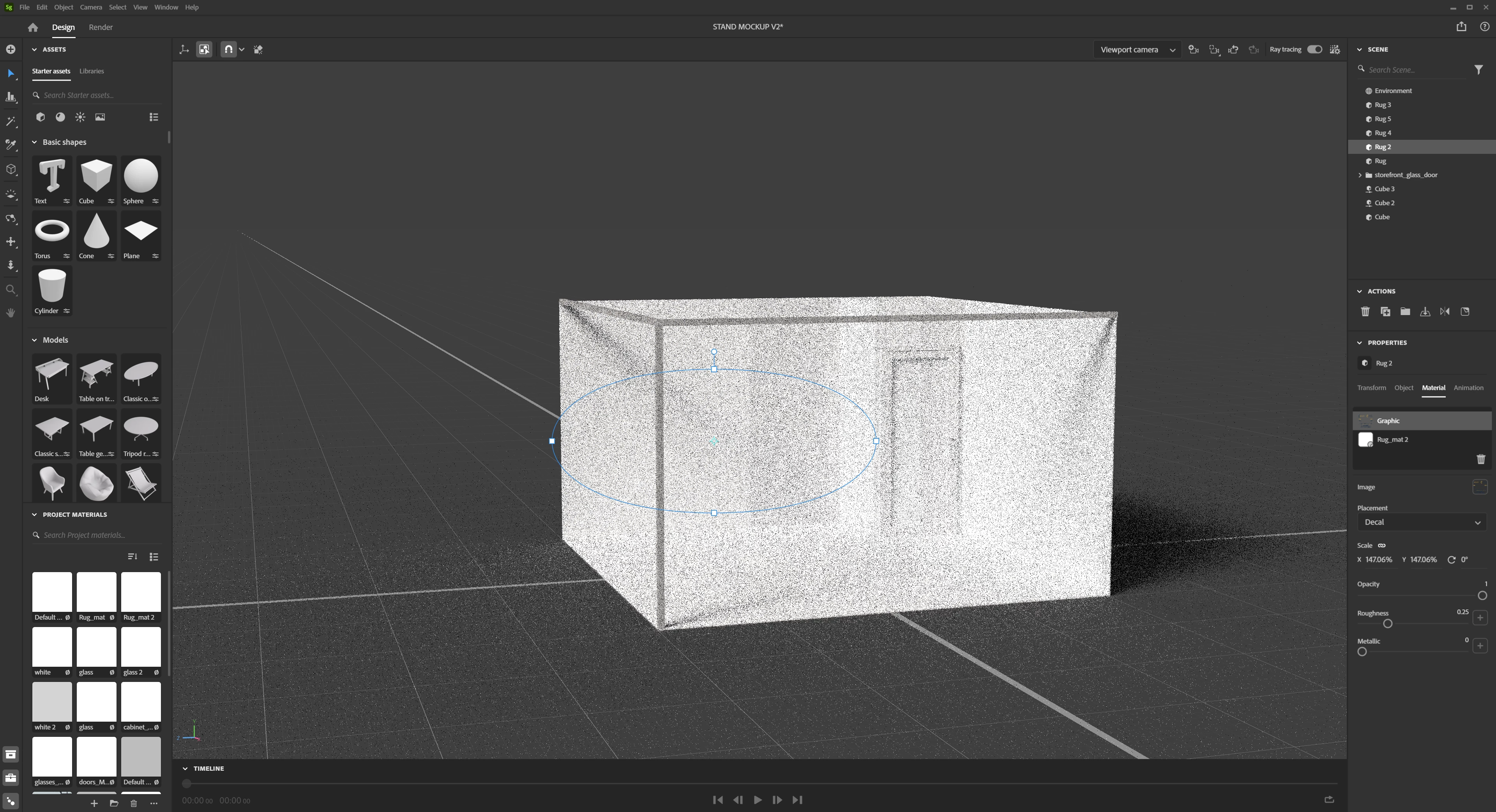Click the delete trash icon in Actions
Viewport: 1496px width, 812px height.
click(x=1365, y=312)
